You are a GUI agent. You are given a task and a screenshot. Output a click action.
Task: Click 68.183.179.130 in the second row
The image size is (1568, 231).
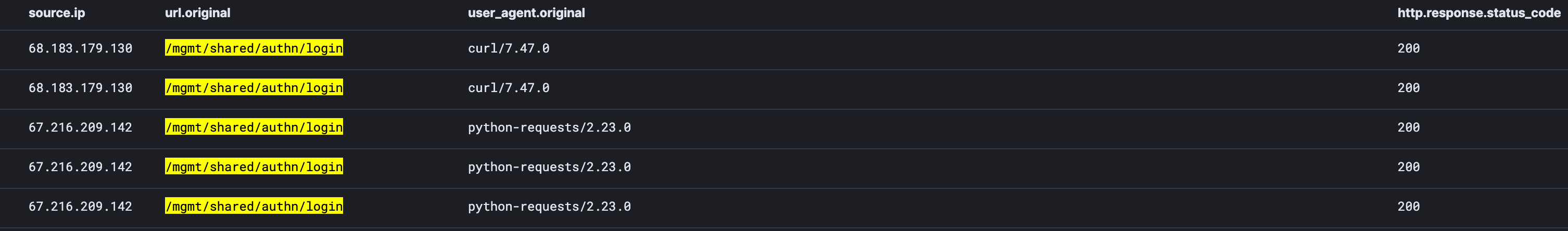click(80, 88)
